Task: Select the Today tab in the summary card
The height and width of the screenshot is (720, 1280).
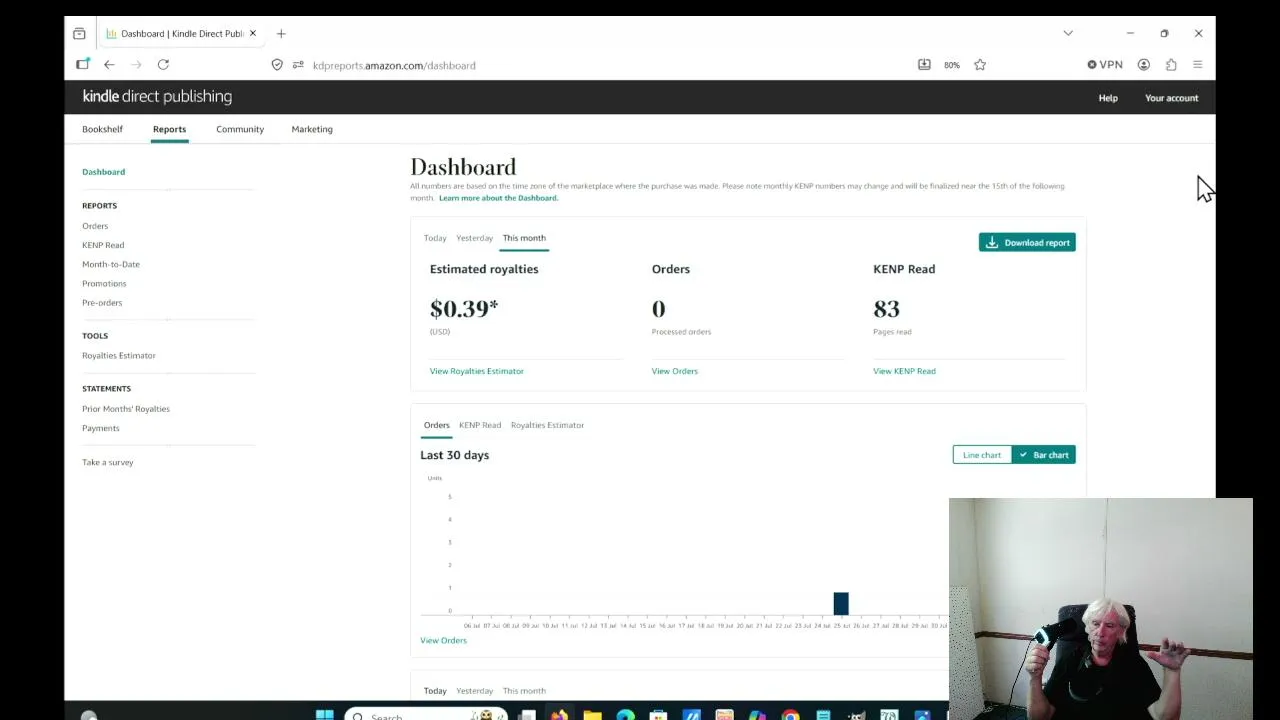Action: [x=435, y=238]
